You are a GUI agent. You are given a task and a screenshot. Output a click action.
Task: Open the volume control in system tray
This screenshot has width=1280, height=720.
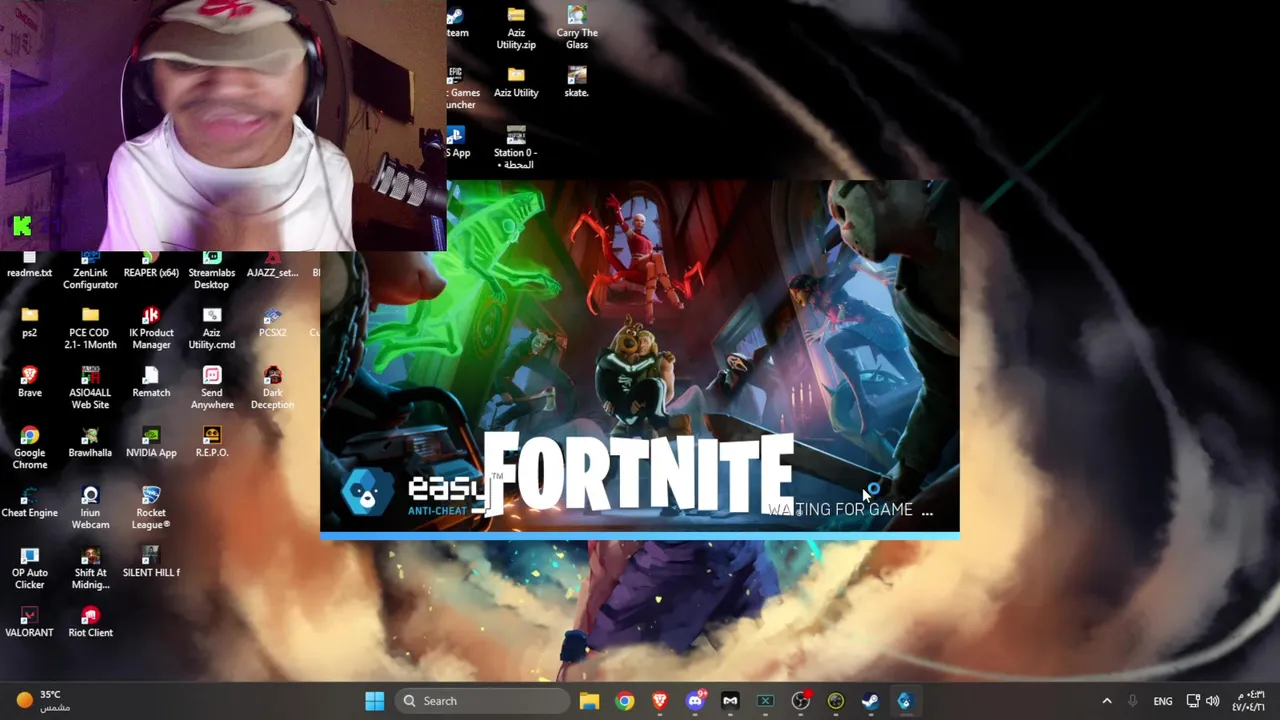pyautogui.click(x=1212, y=701)
